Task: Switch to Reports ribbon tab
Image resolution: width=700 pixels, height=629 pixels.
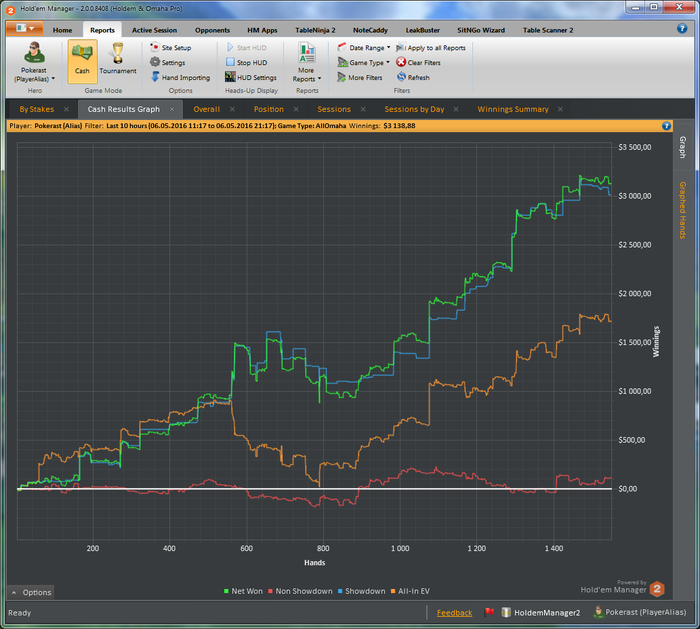Action: pos(102,30)
